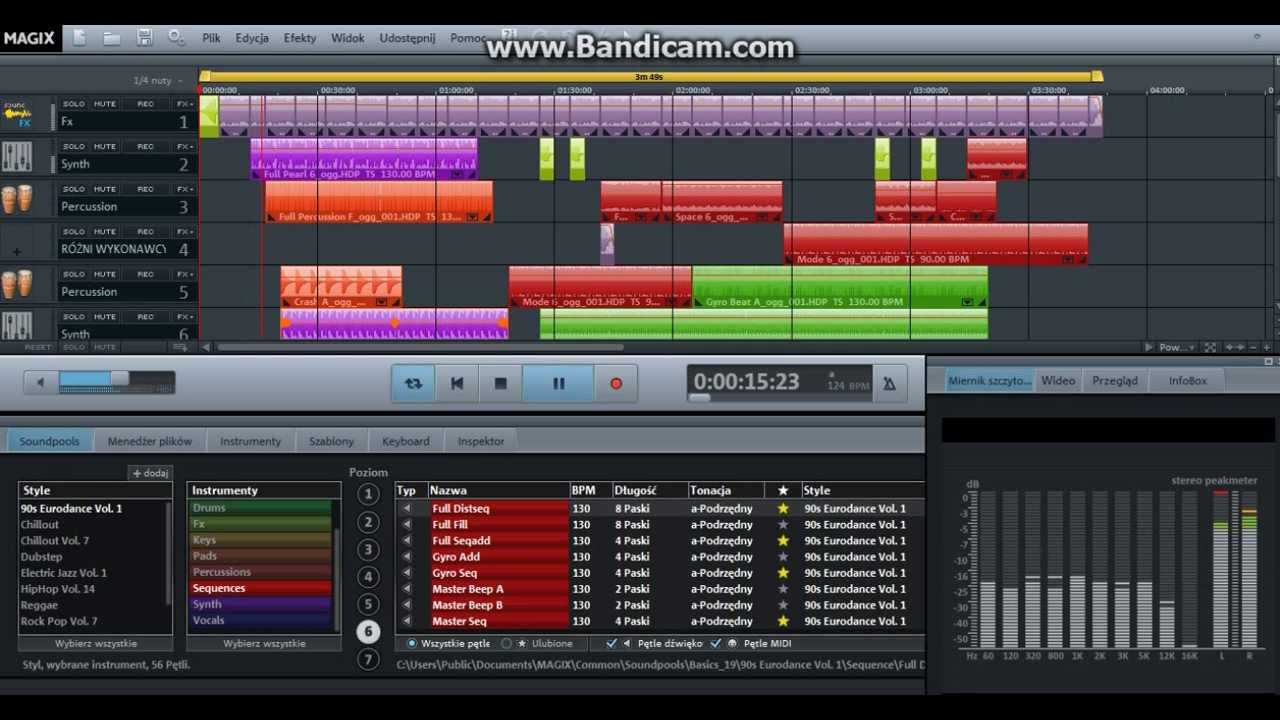Open the Pow... zoom dropdown
Image resolution: width=1280 pixels, height=720 pixels.
tap(1176, 347)
